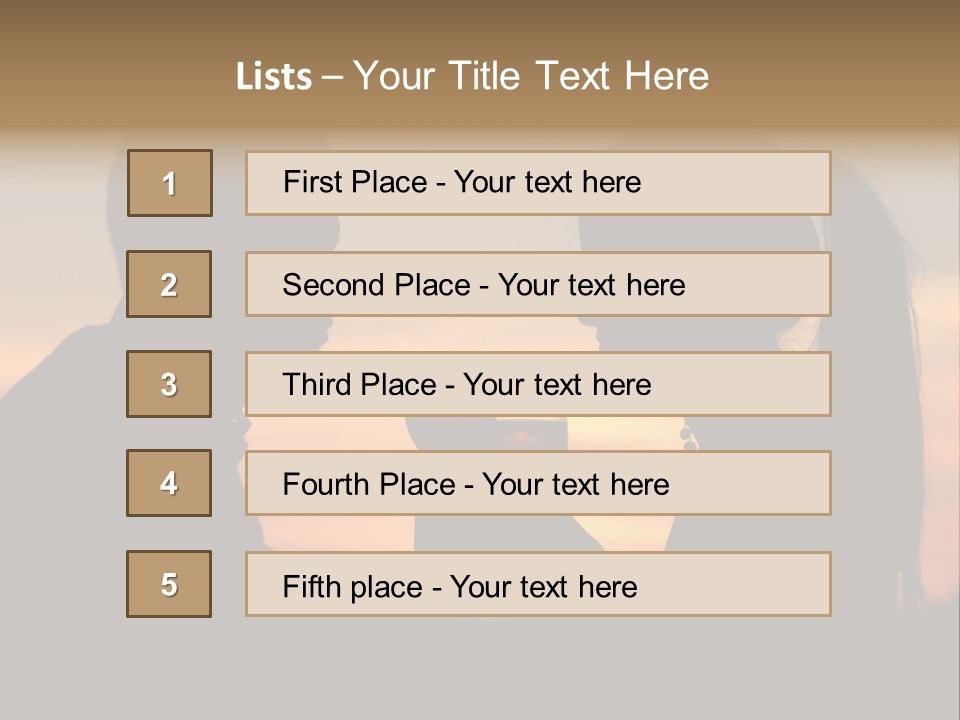Select the number 2 box
The height and width of the screenshot is (720, 960).
point(169,284)
